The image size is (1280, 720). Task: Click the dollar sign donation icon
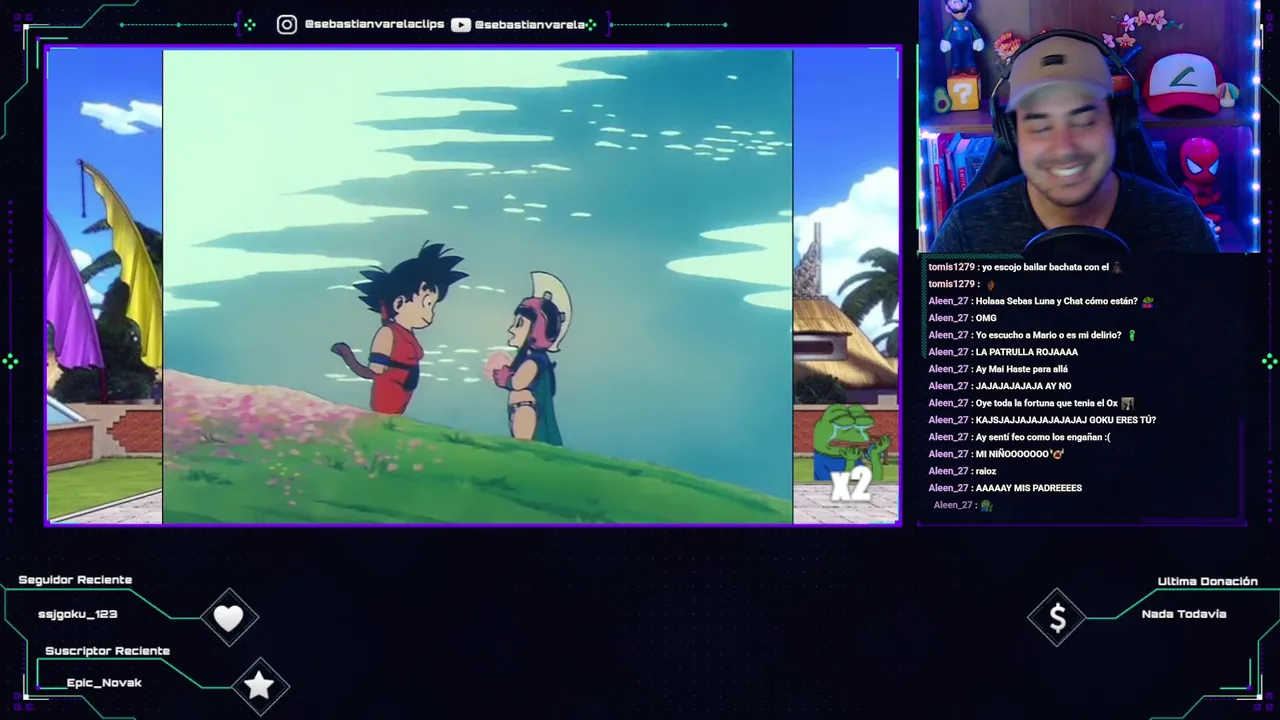pyautogui.click(x=1057, y=619)
